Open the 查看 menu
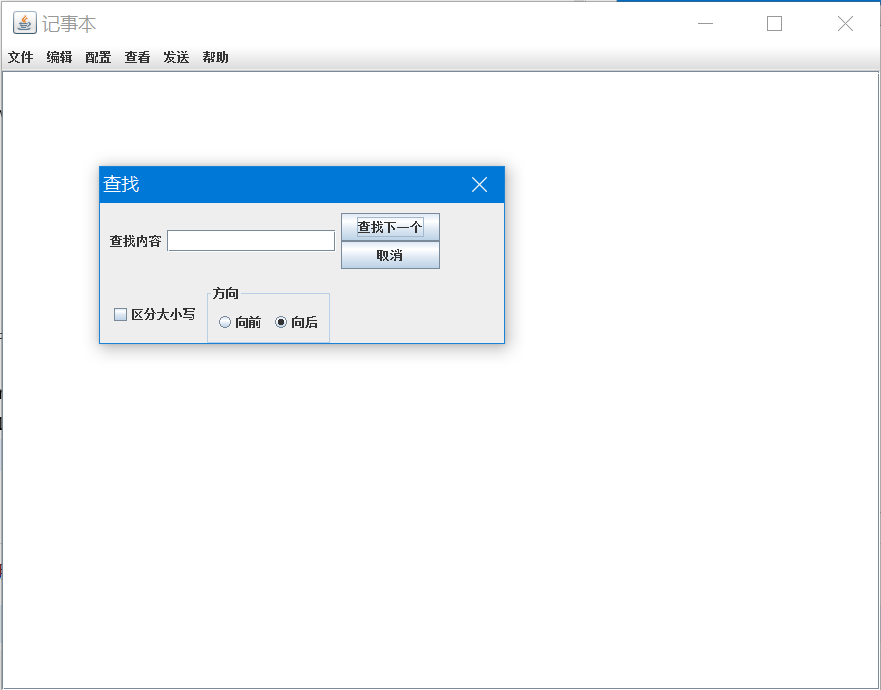This screenshot has height=690, width=881. 136,57
